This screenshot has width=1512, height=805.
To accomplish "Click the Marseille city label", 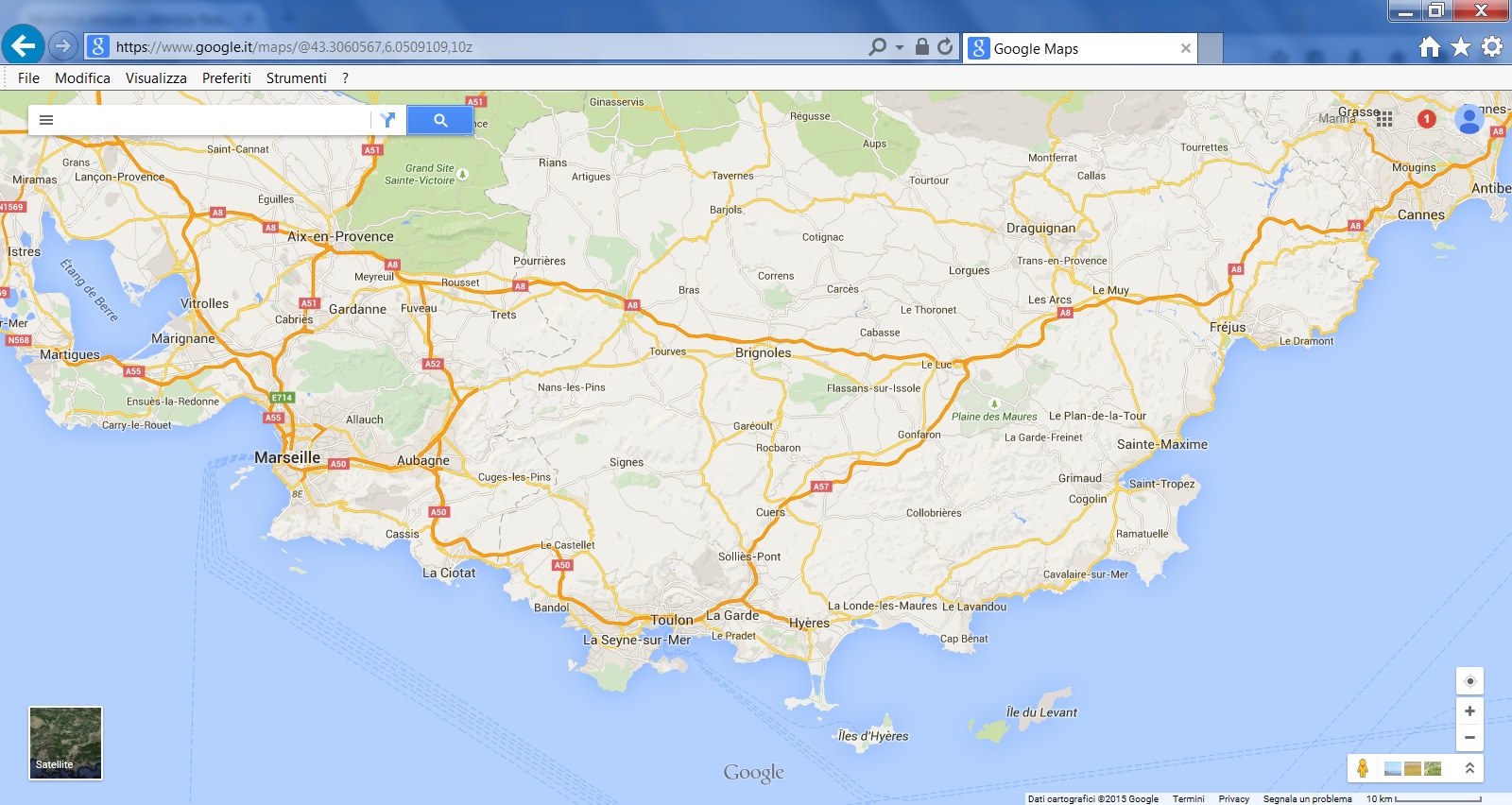I will [287, 457].
